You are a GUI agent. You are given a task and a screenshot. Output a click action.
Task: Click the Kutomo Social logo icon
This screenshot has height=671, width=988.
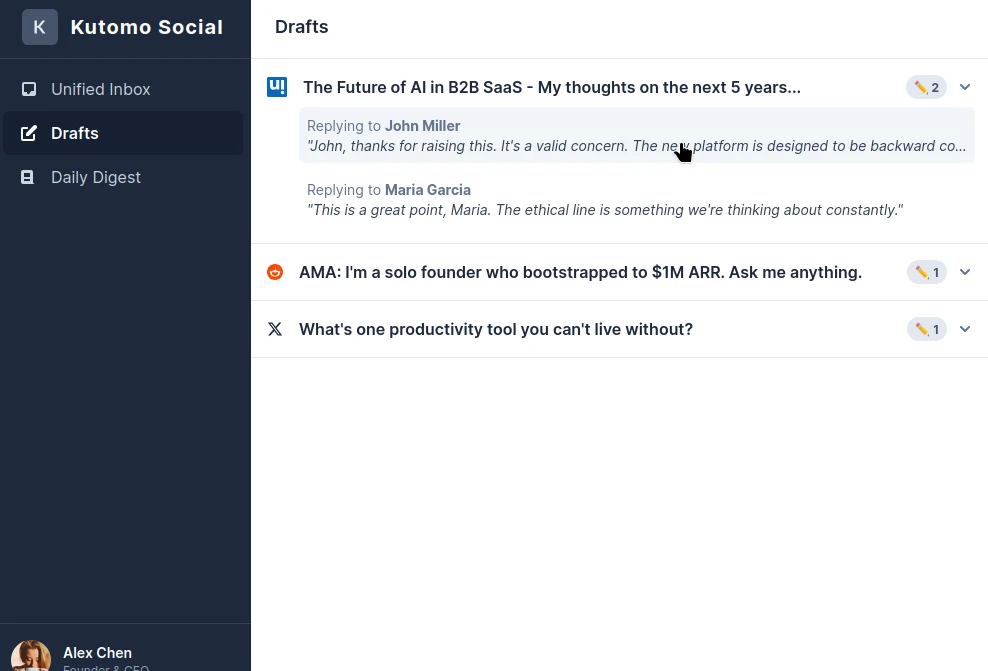pyautogui.click(x=40, y=27)
